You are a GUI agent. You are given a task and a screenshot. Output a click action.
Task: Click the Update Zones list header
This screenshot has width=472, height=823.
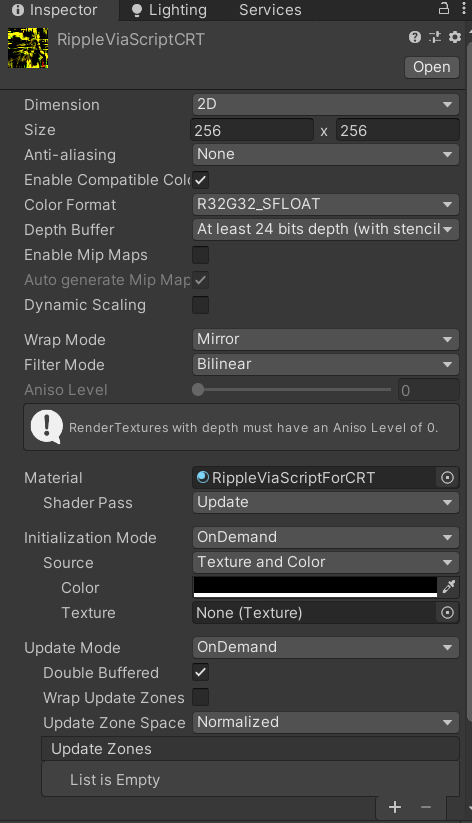point(250,748)
